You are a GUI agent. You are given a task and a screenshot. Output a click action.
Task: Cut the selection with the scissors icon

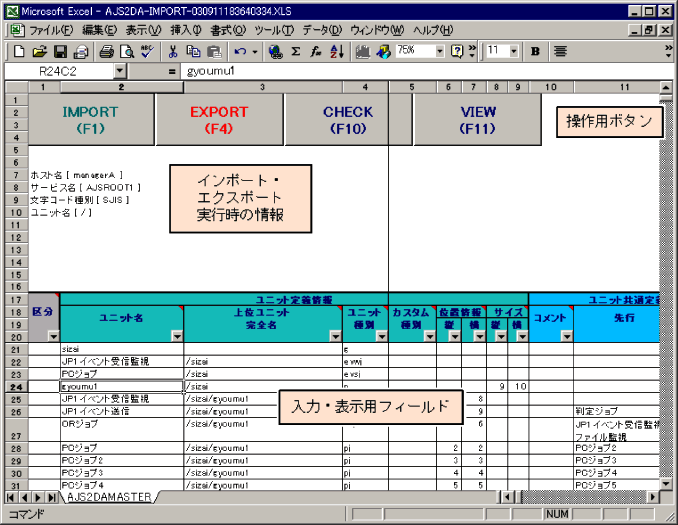click(173, 51)
